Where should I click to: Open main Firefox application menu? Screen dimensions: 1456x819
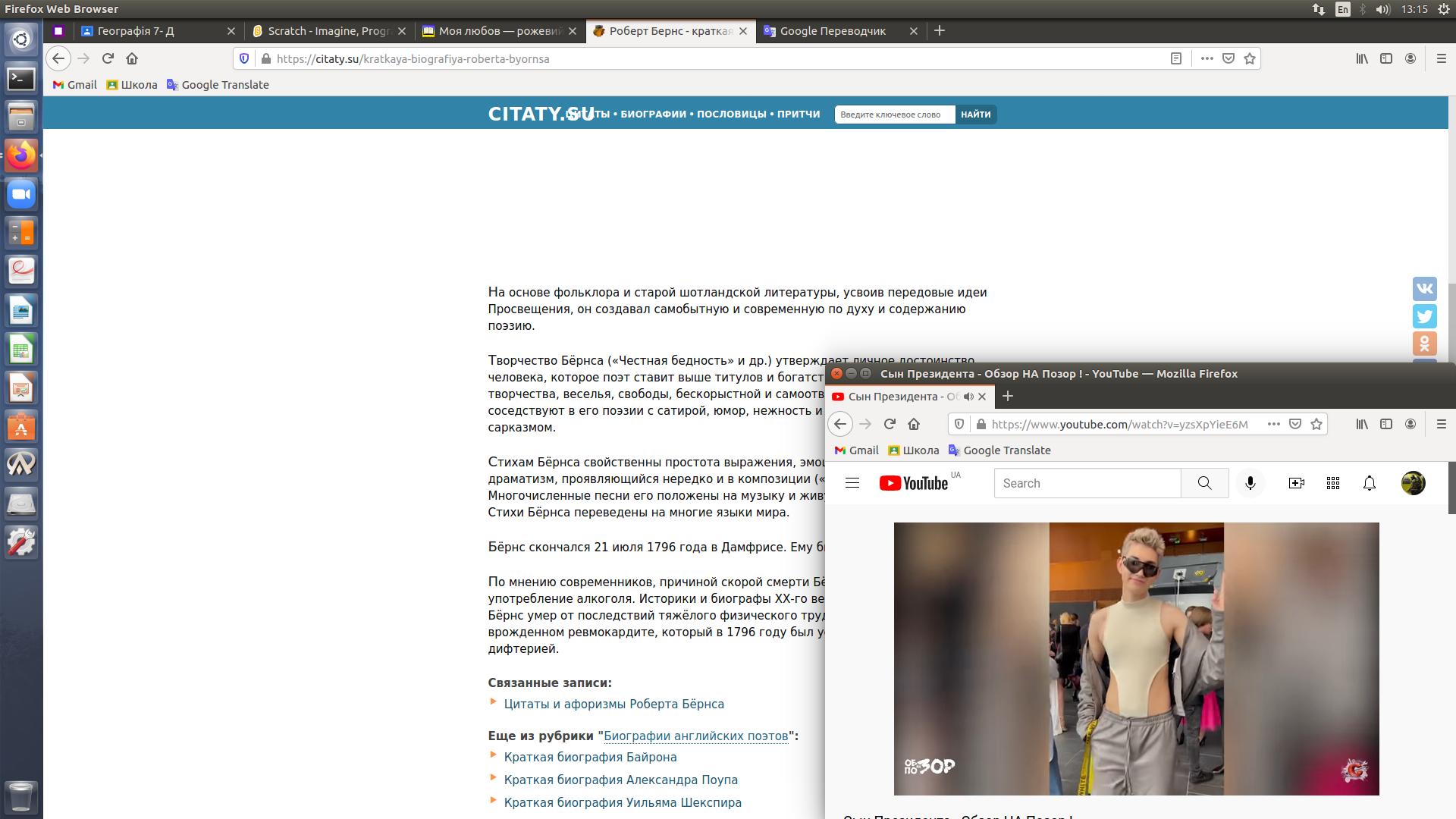click(x=1442, y=58)
